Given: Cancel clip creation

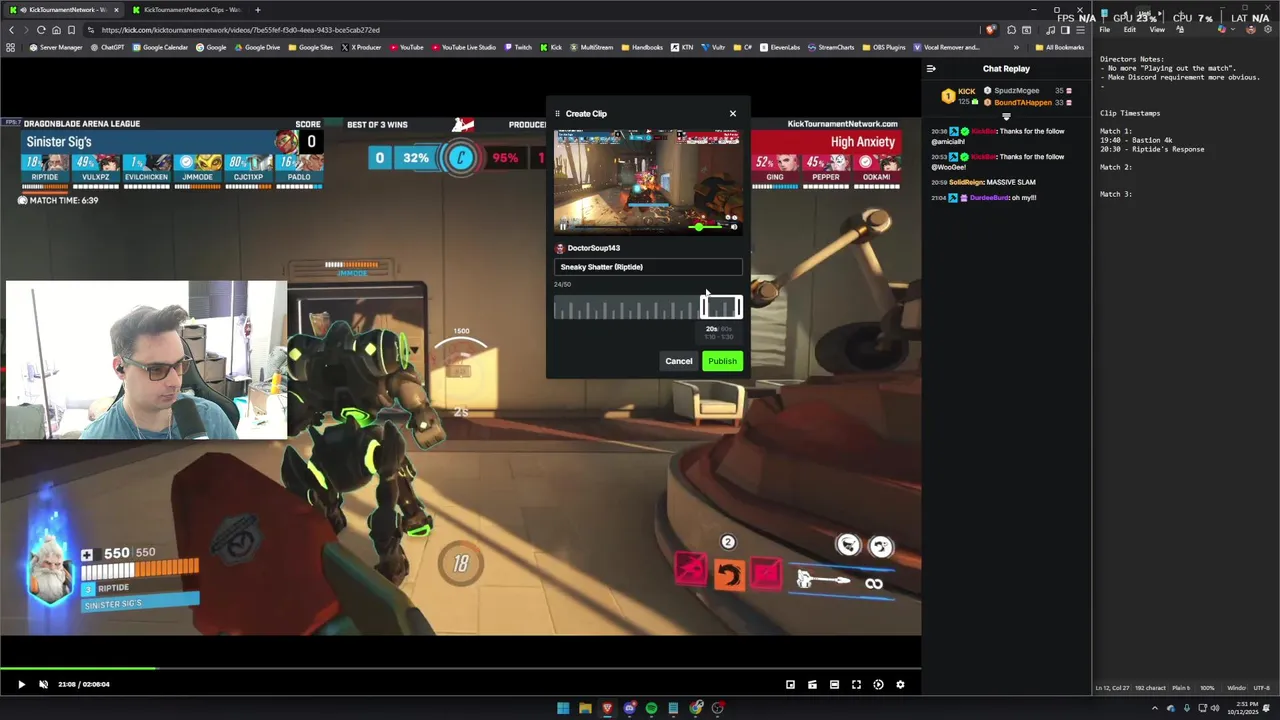Looking at the screenshot, I should pos(679,361).
